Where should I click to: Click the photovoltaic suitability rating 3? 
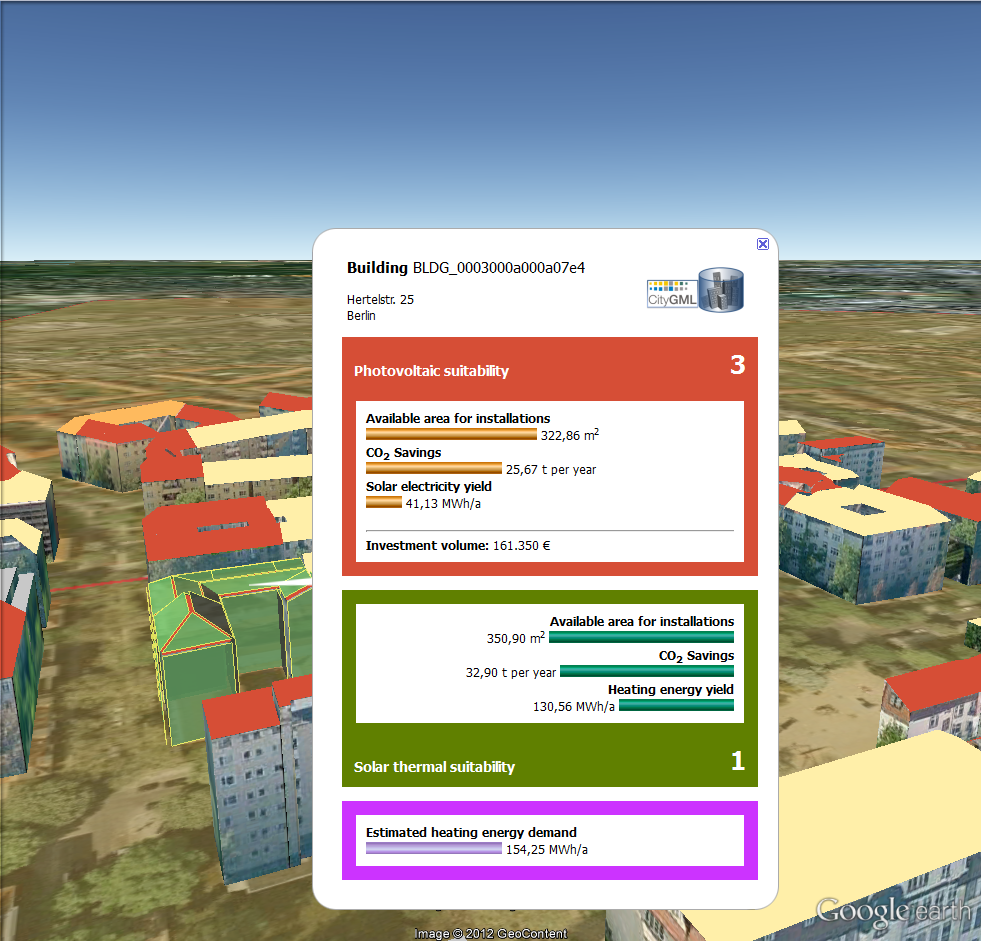[738, 365]
